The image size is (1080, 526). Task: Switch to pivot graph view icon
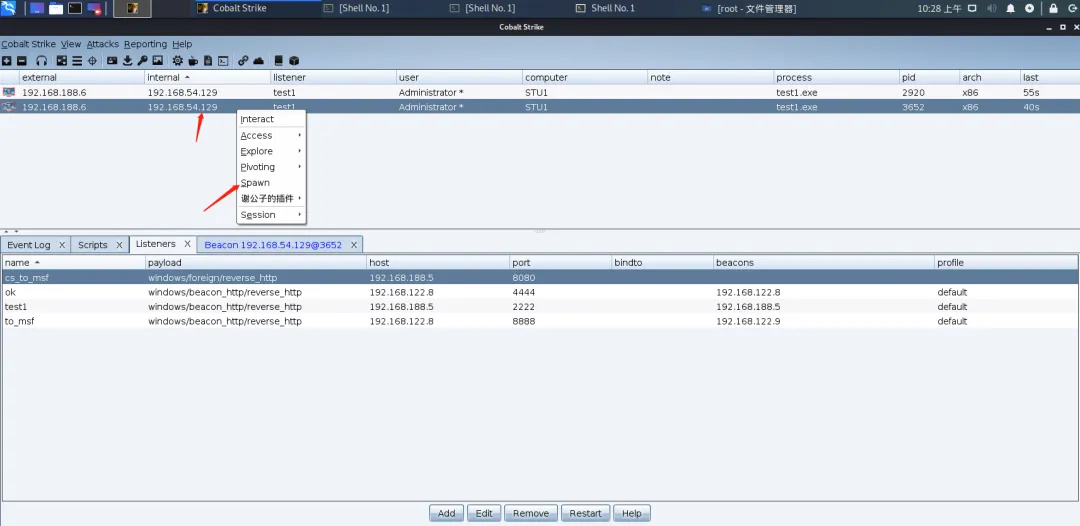click(x=62, y=61)
